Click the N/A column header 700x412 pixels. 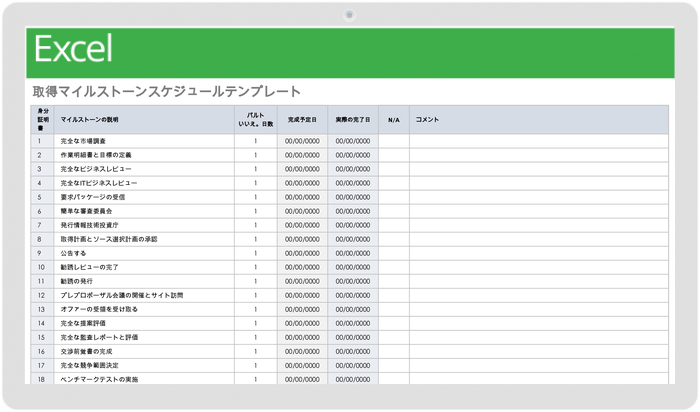[394, 120]
